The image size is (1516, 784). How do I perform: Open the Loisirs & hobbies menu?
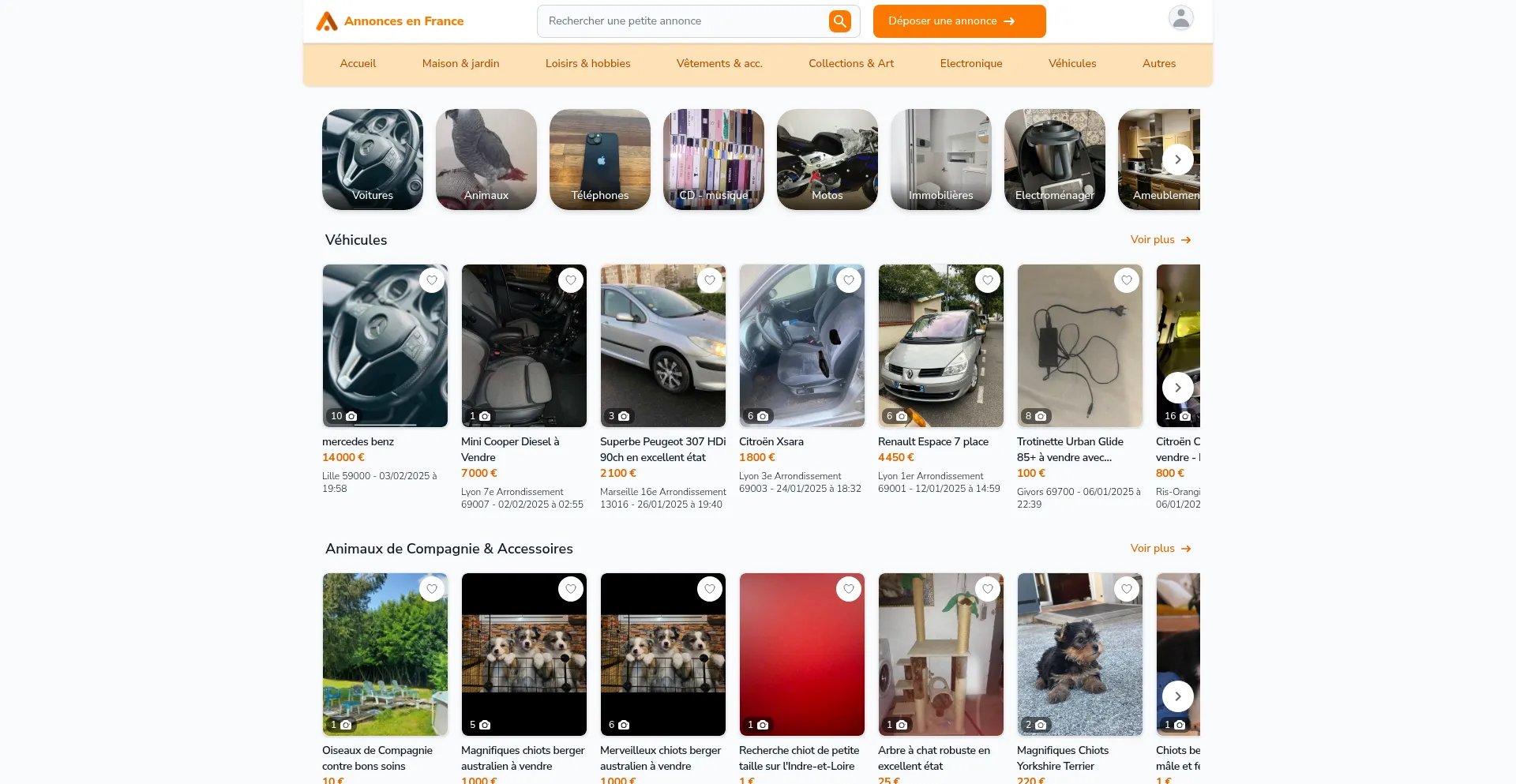[588, 64]
